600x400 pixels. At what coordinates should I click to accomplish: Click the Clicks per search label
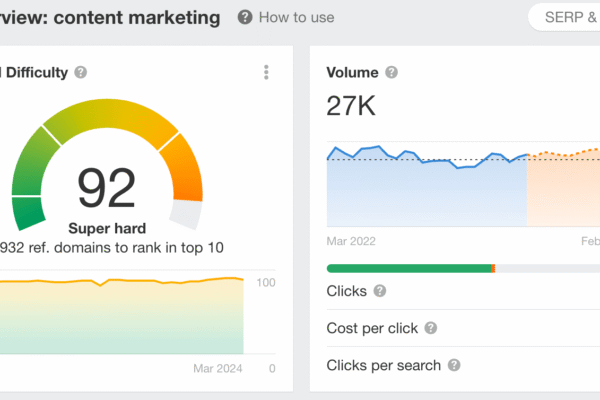pos(384,365)
